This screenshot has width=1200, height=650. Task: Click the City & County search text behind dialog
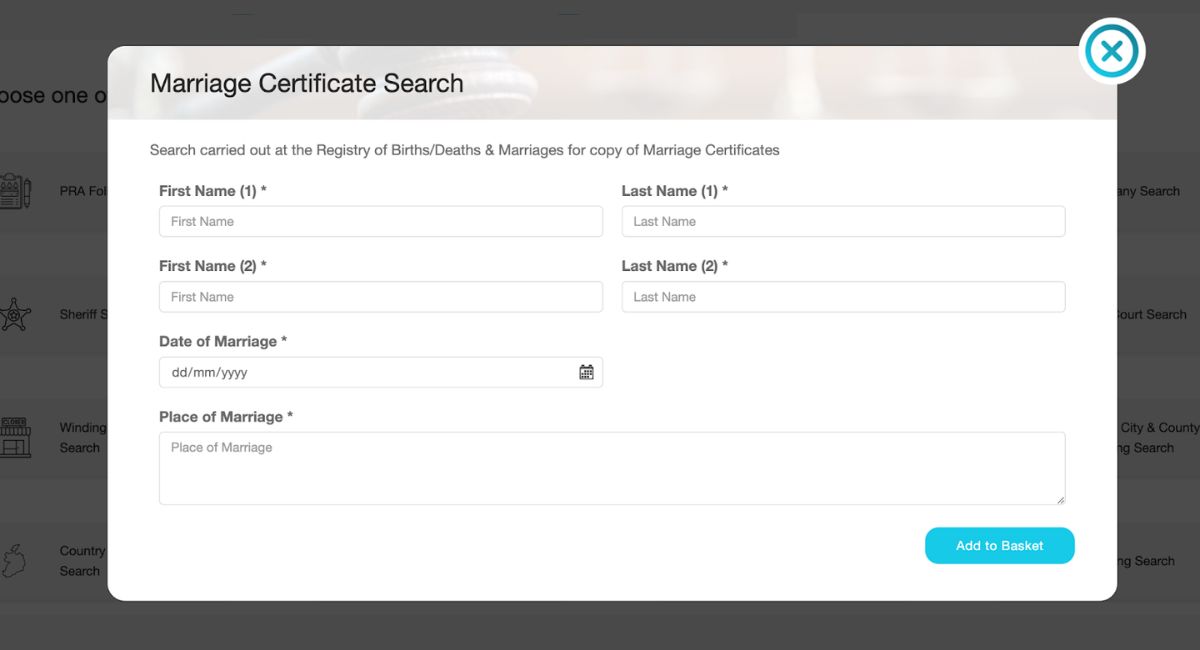click(x=1159, y=438)
